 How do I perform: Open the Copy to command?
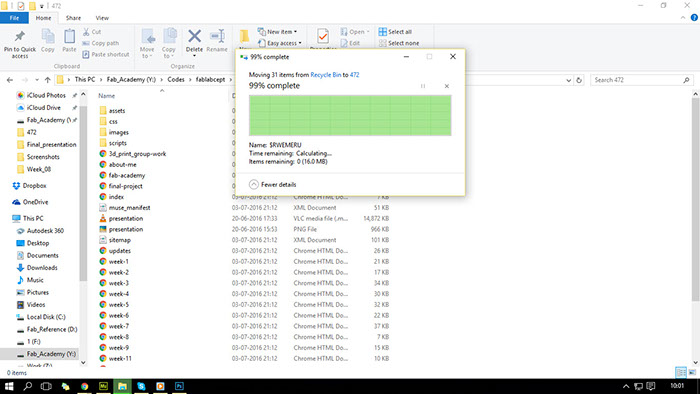pos(169,43)
